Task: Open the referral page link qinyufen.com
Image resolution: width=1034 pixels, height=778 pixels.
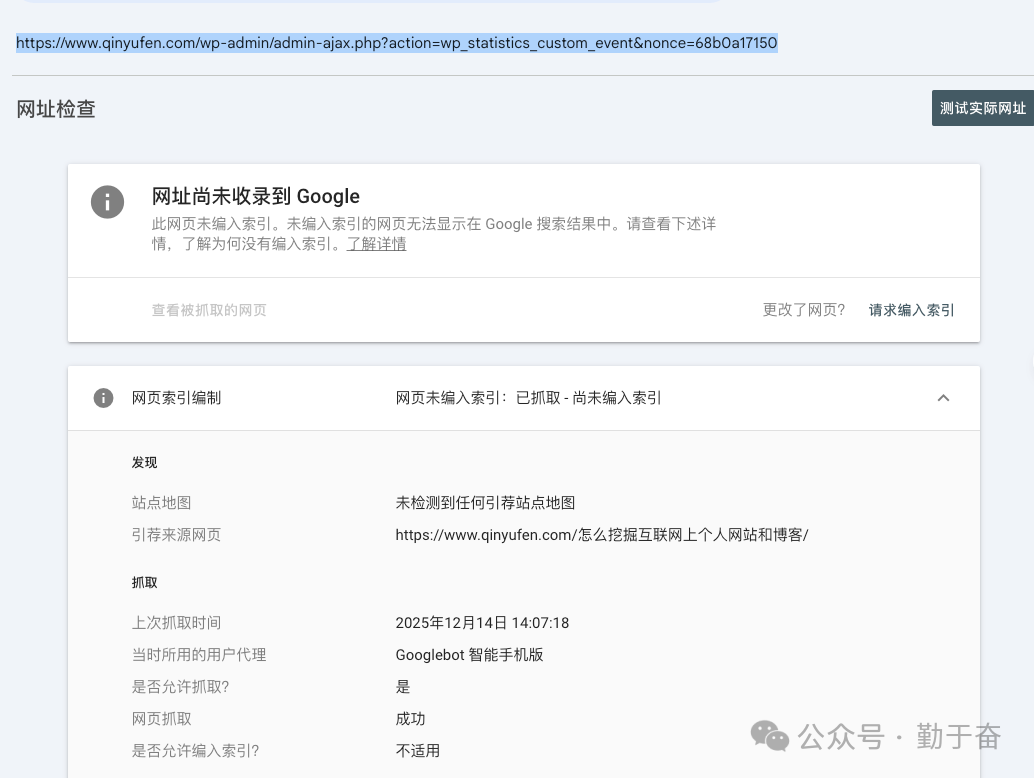Action: (602, 534)
